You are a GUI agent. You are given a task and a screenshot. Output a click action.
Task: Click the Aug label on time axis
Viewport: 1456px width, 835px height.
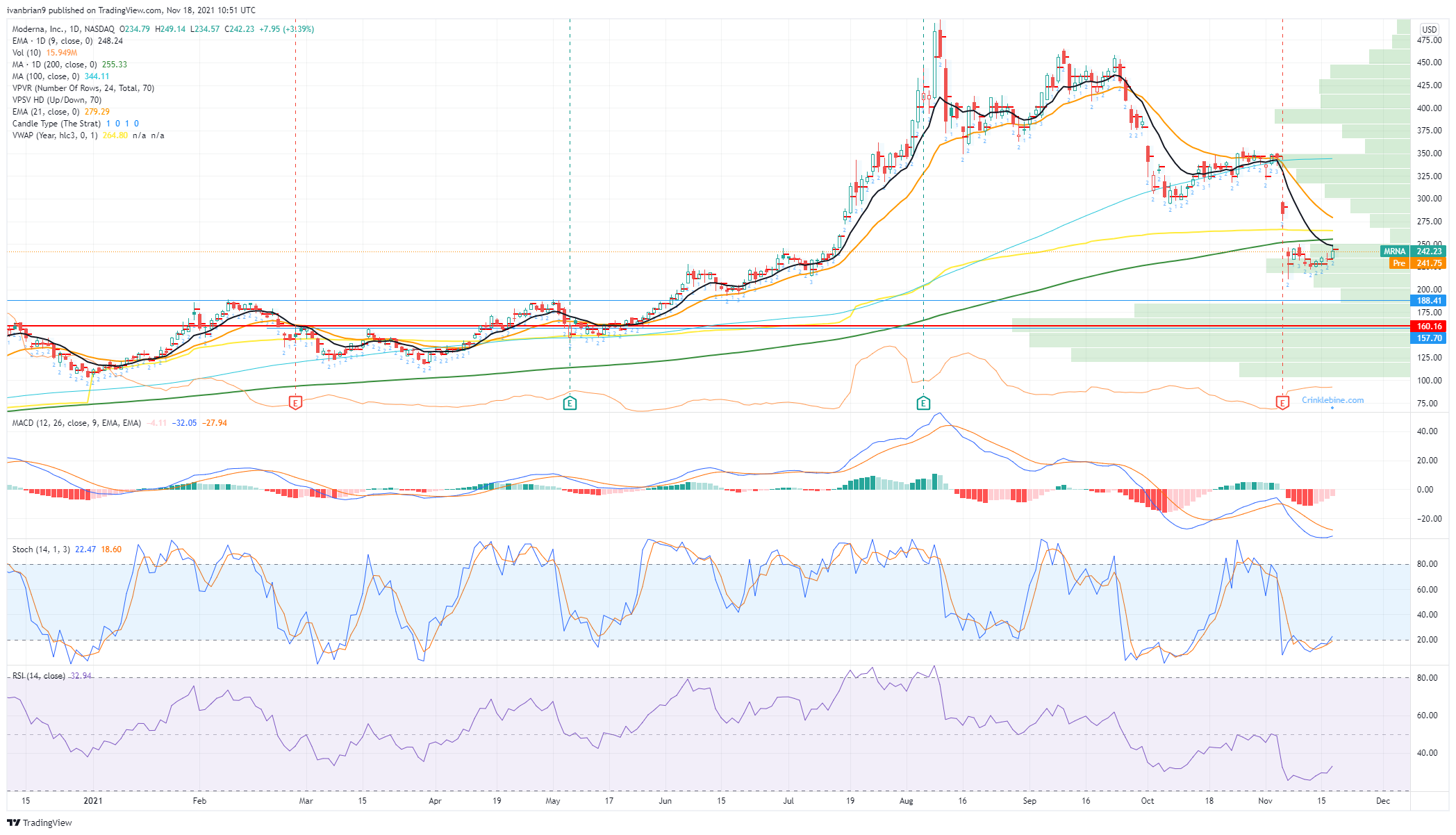[x=907, y=801]
